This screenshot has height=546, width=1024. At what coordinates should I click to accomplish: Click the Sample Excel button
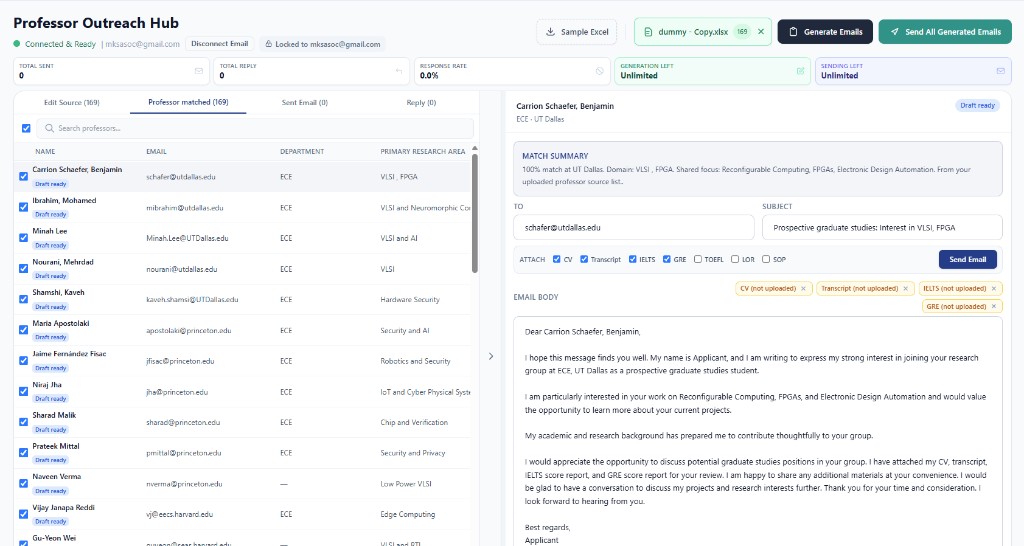(577, 32)
